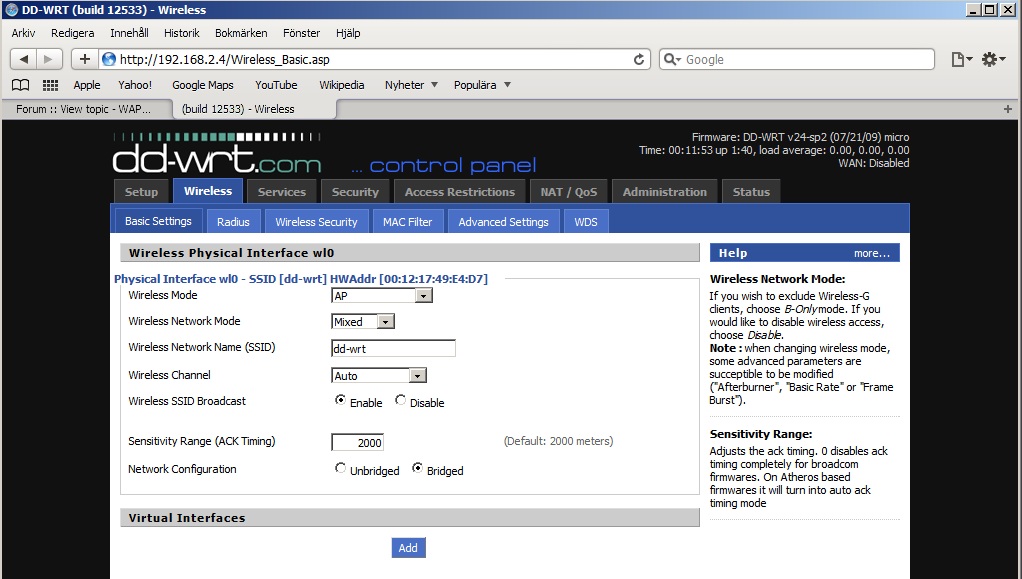Image resolution: width=1022 pixels, height=579 pixels.
Task: Select Enable for Wireless SSID Broadcast
Action: [340, 400]
